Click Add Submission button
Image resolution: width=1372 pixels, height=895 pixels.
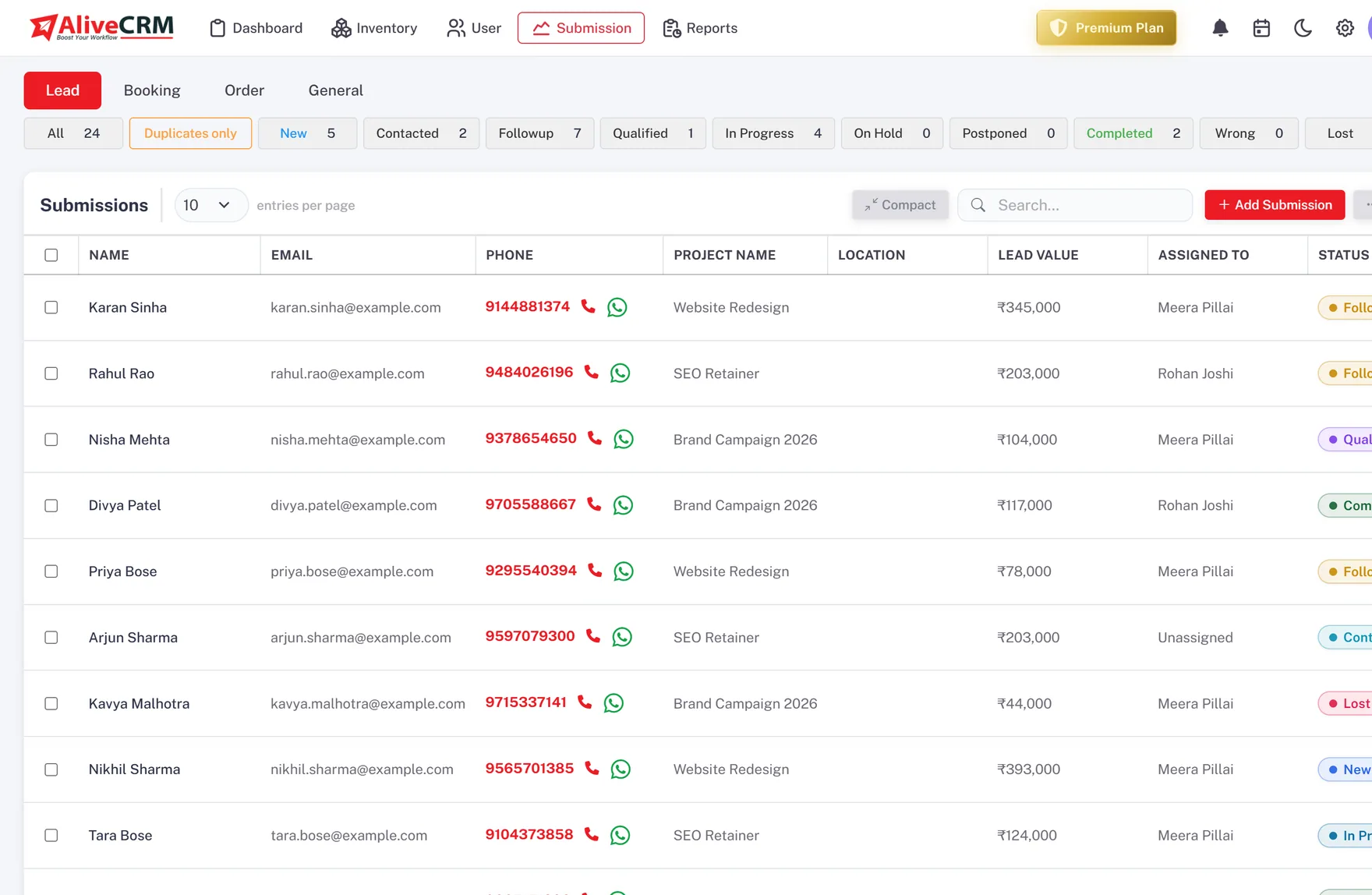1275,205
